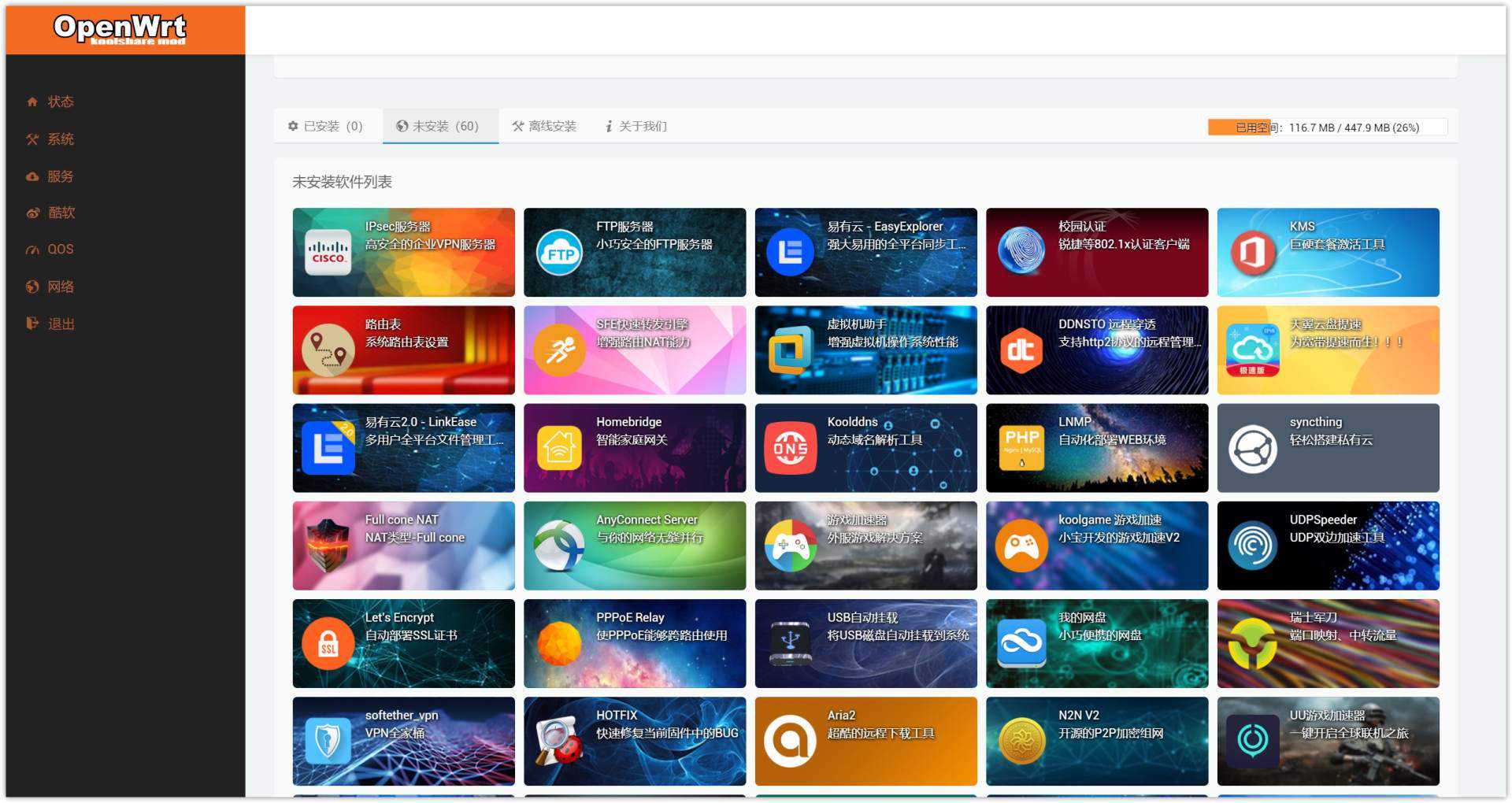Select the KMS Office activation icon
This screenshot has width=1512, height=803.
pyautogui.click(x=1252, y=253)
